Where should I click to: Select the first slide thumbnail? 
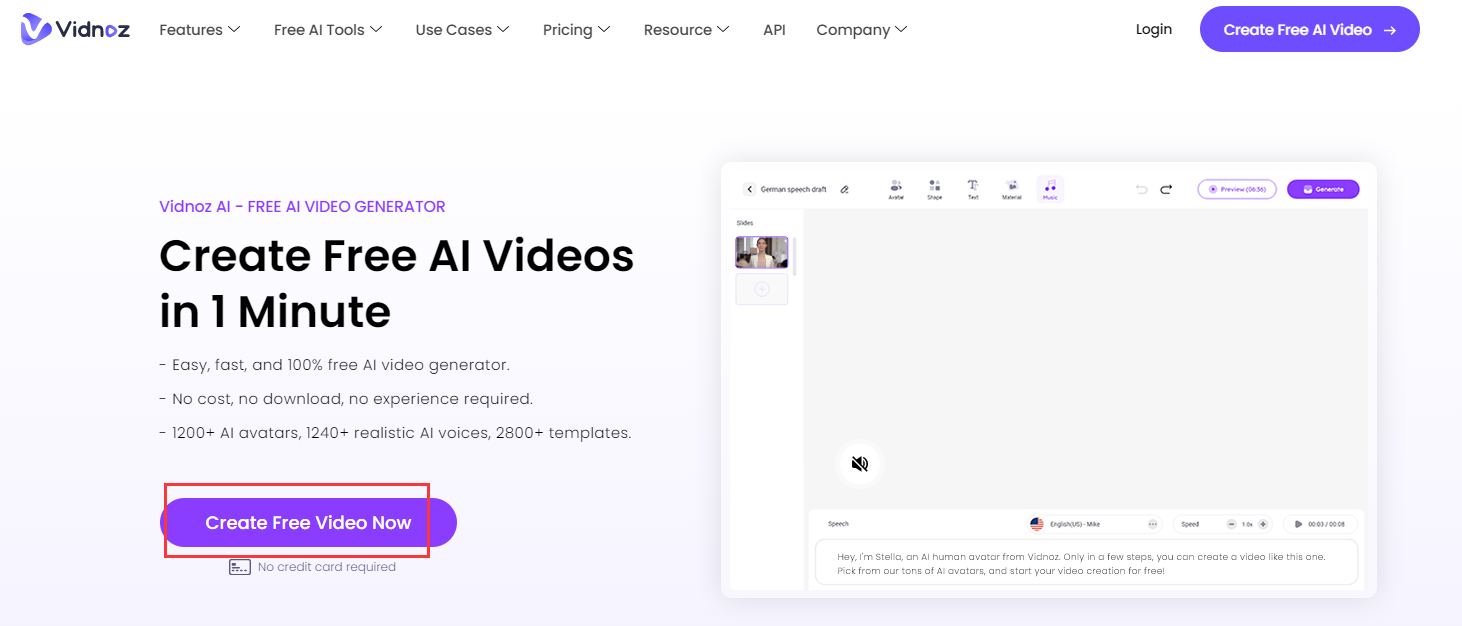762,252
